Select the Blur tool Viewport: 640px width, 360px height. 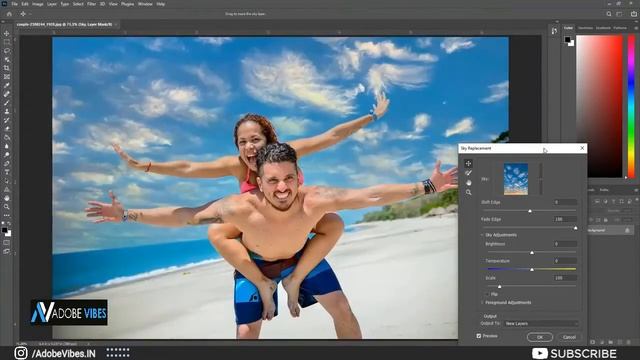[7, 146]
